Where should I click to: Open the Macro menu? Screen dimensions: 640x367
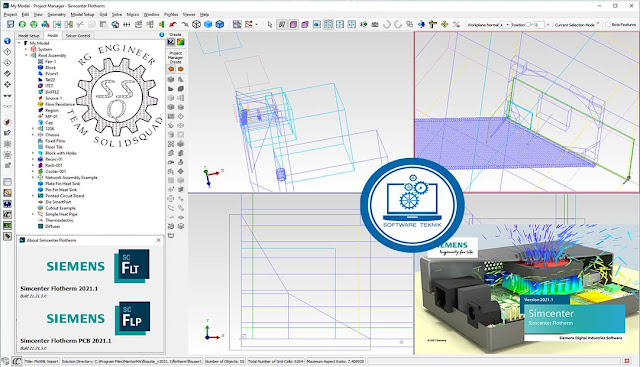[133, 14]
